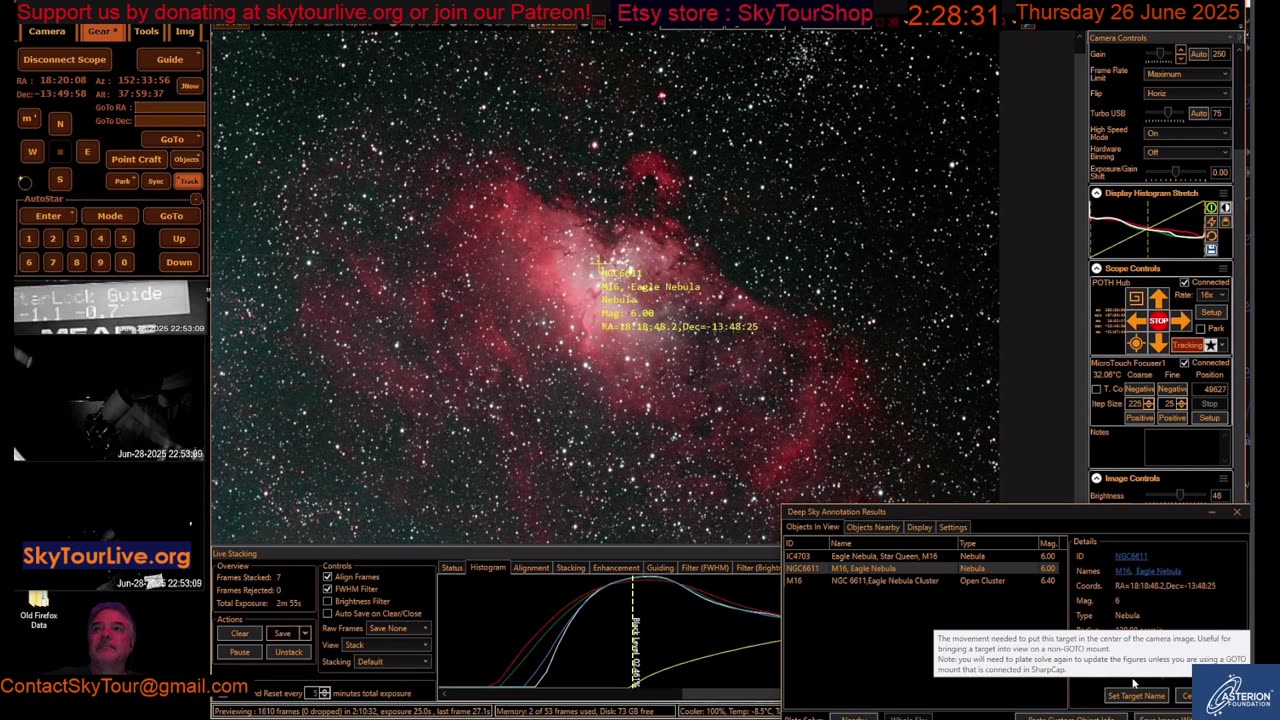Open the Scope Controls panel menu icon
The height and width of the screenshot is (720, 1280).
[x=1224, y=268]
